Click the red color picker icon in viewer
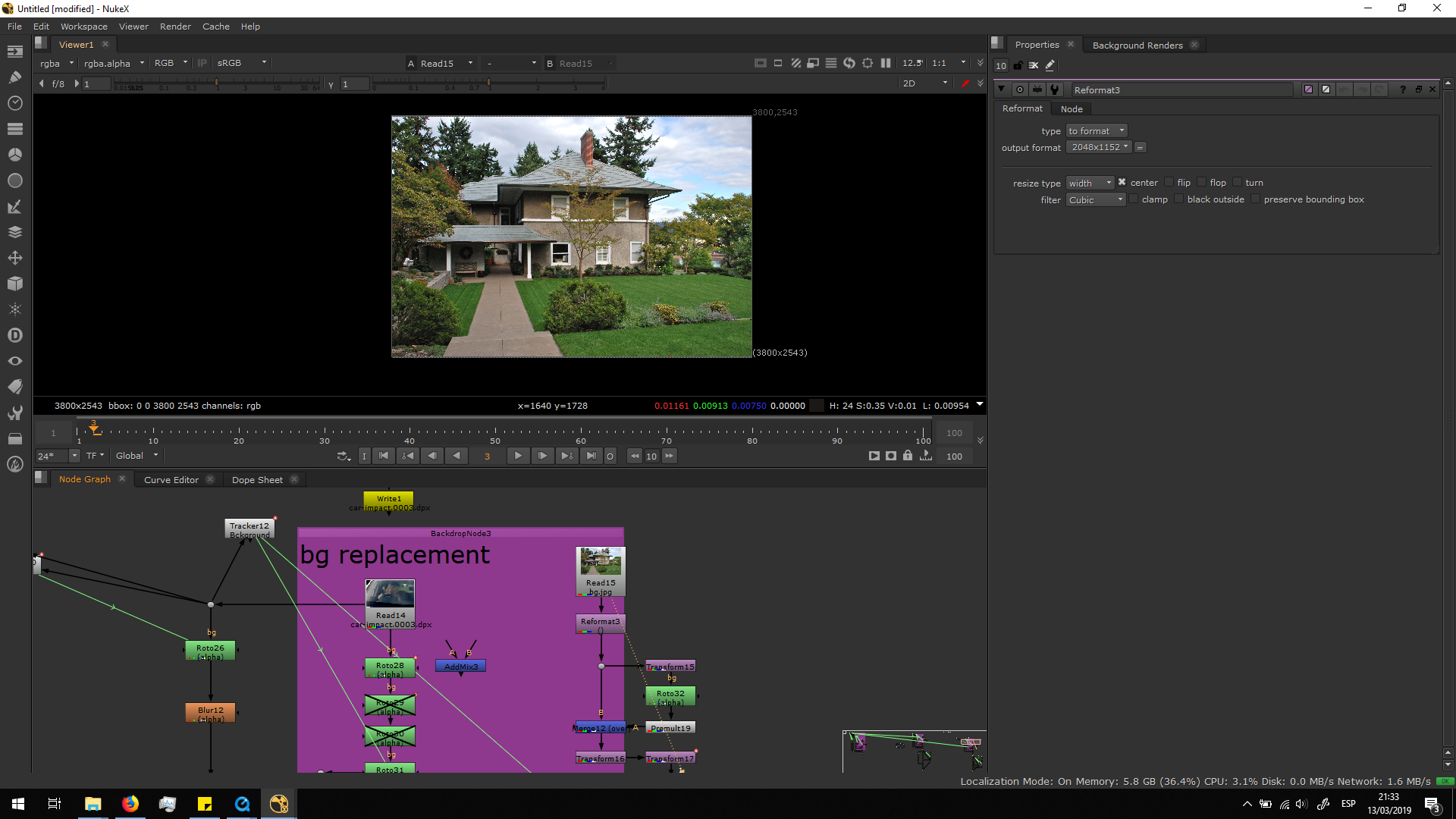 pos(965,83)
